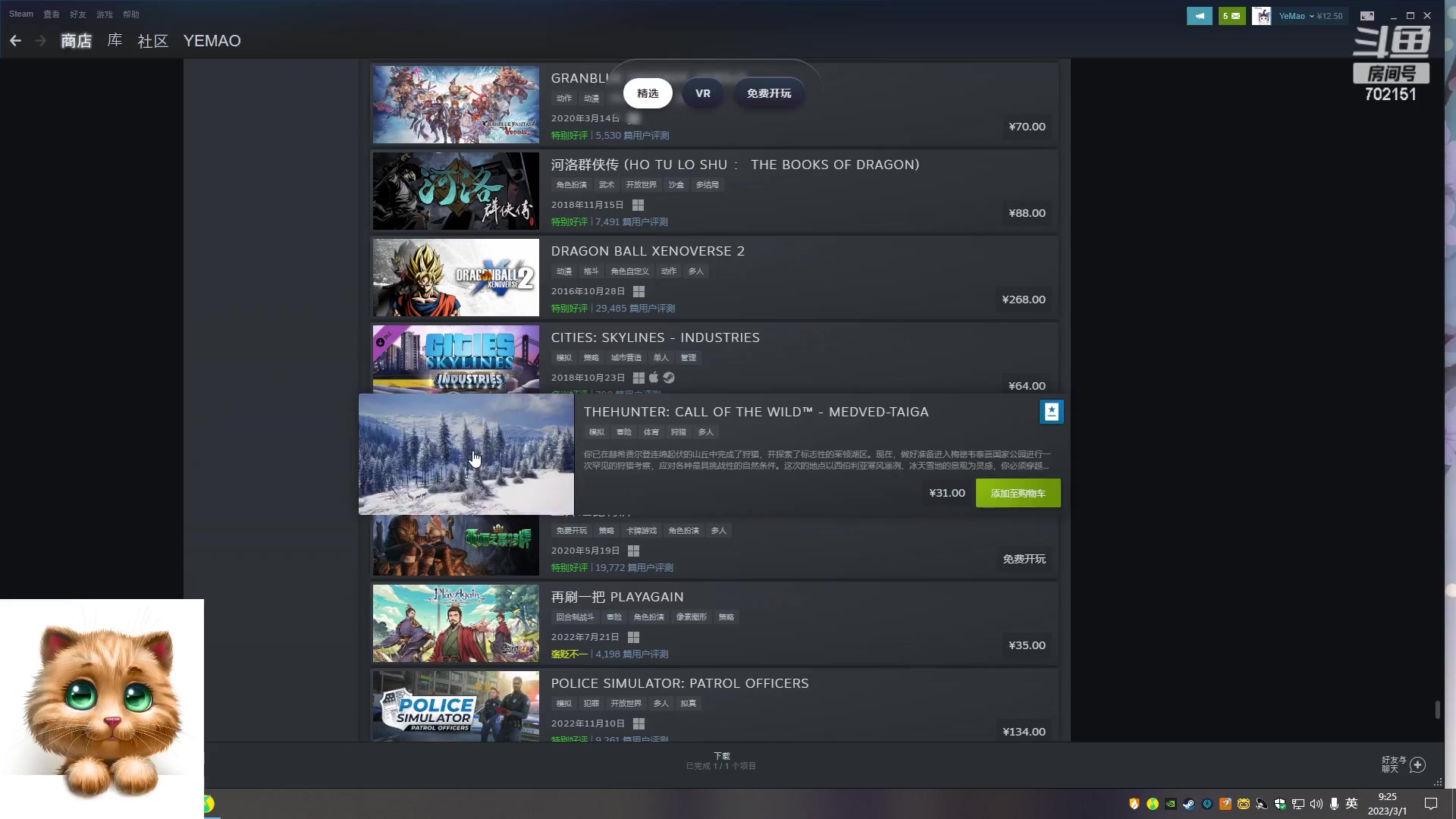Click theHunter Medved-Taiga title
Image resolution: width=1456 pixels, height=819 pixels.
click(756, 412)
